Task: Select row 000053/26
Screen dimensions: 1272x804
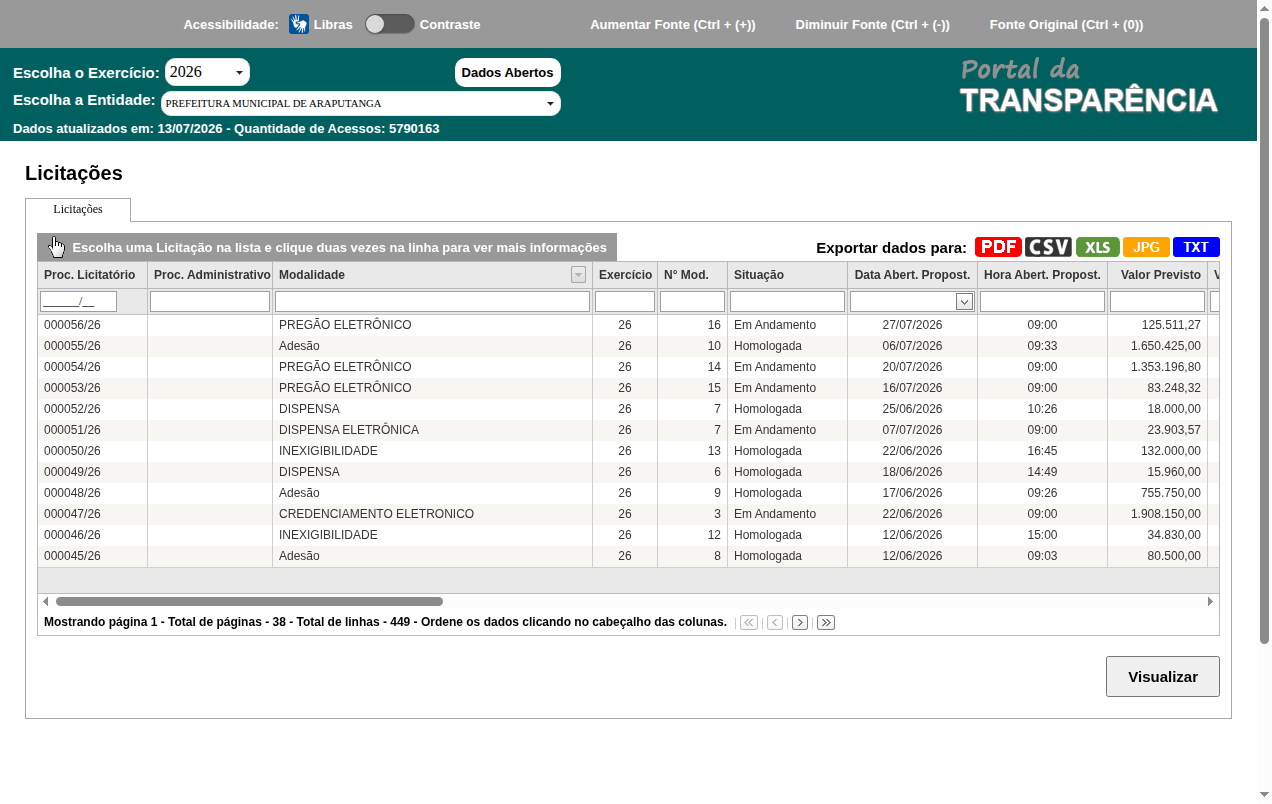Action: tap(628, 388)
